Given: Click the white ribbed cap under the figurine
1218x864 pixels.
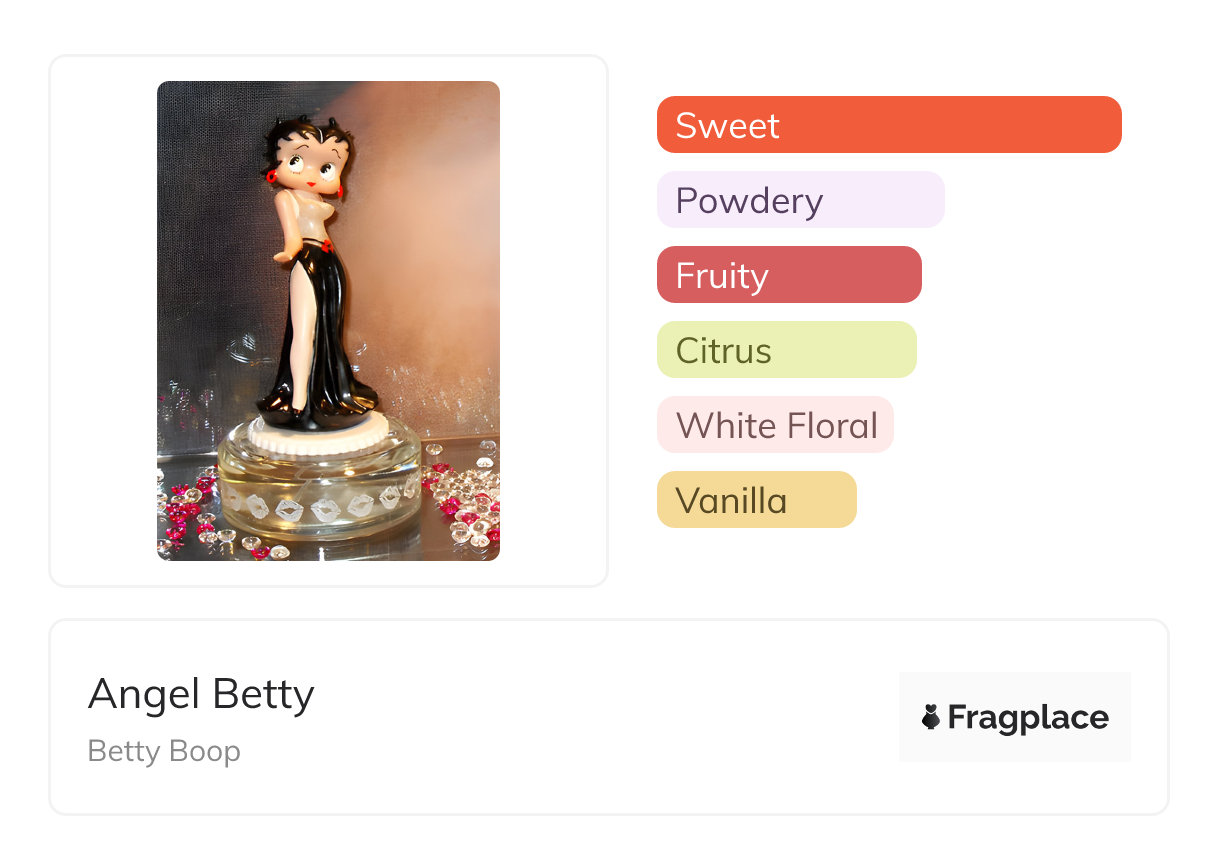Looking at the screenshot, I should pos(320,436).
